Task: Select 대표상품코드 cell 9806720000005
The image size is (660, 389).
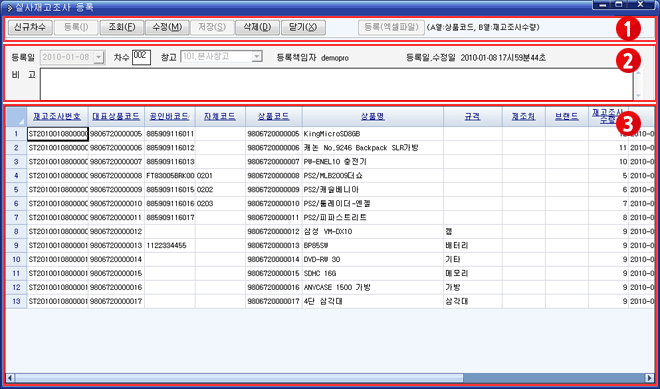Action: click(x=116, y=134)
